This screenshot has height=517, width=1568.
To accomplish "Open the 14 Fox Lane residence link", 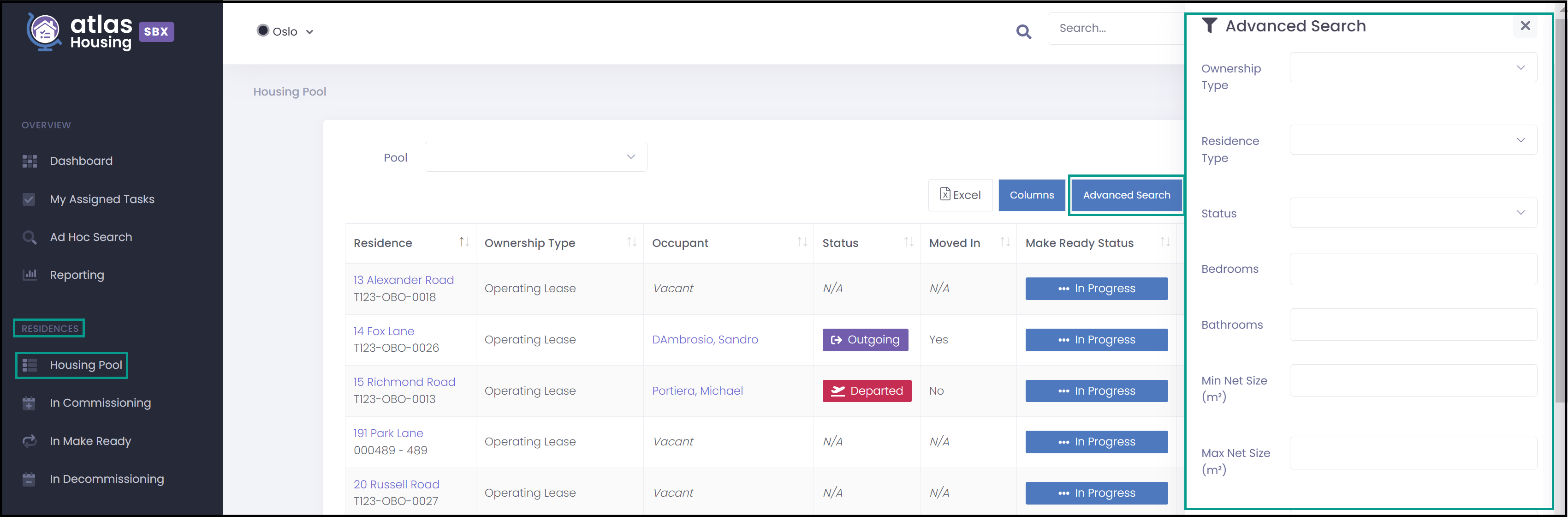I will pyautogui.click(x=384, y=331).
